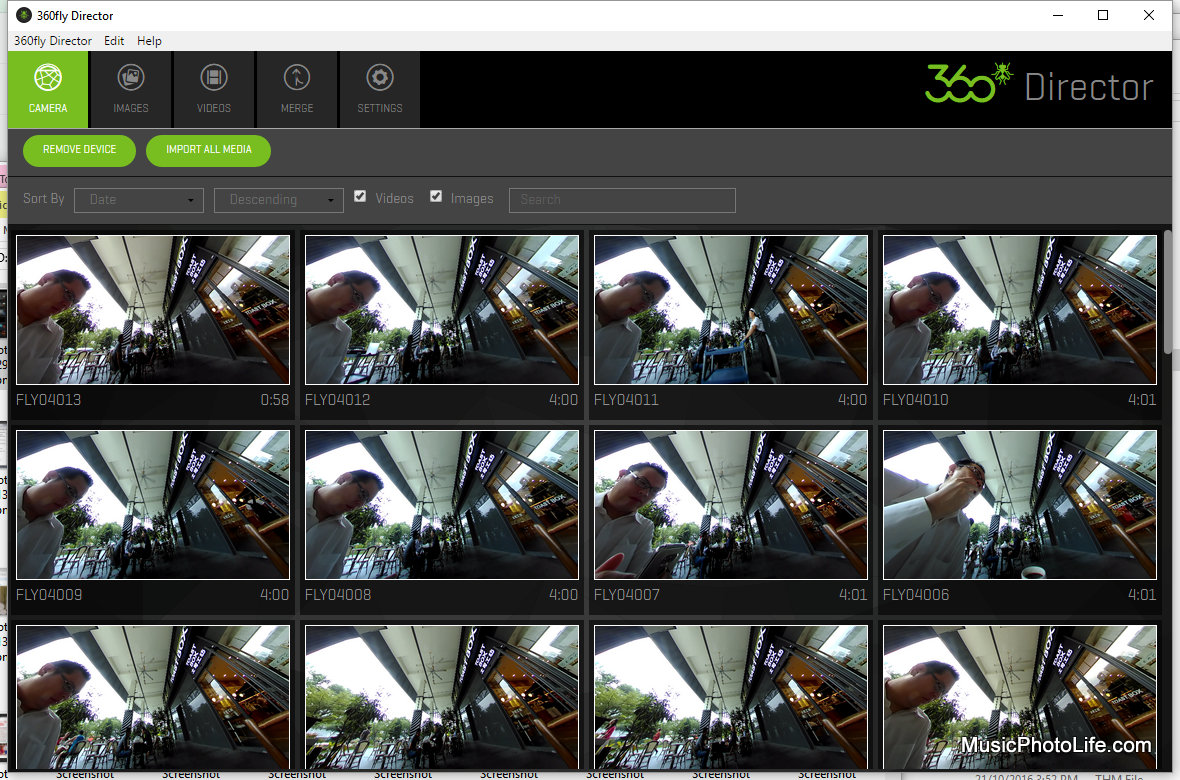Maximize the 360fly Director window
The height and width of the screenshot is (780, 1180).
pos(1102,15)
